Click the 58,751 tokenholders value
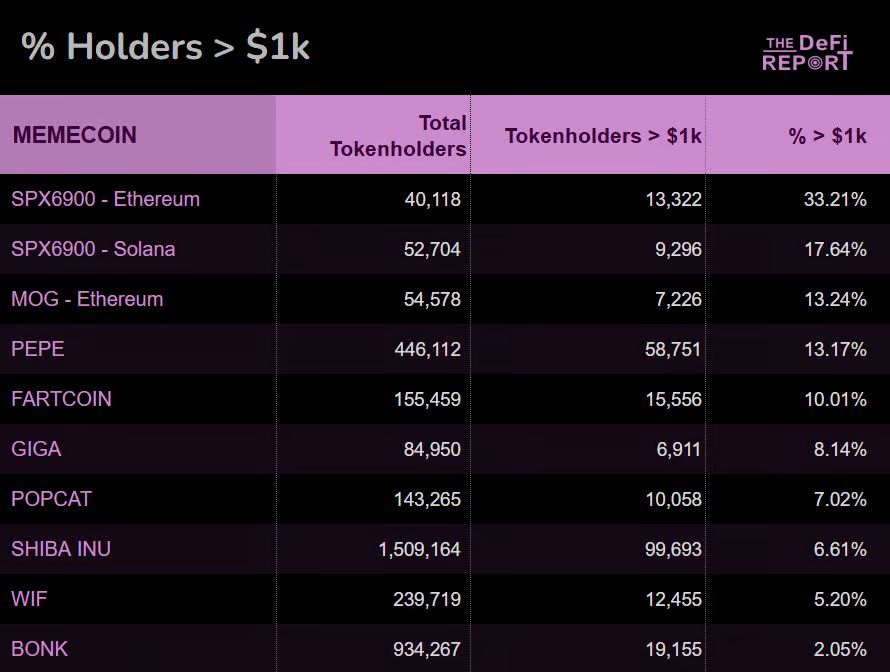 [672, 349]
